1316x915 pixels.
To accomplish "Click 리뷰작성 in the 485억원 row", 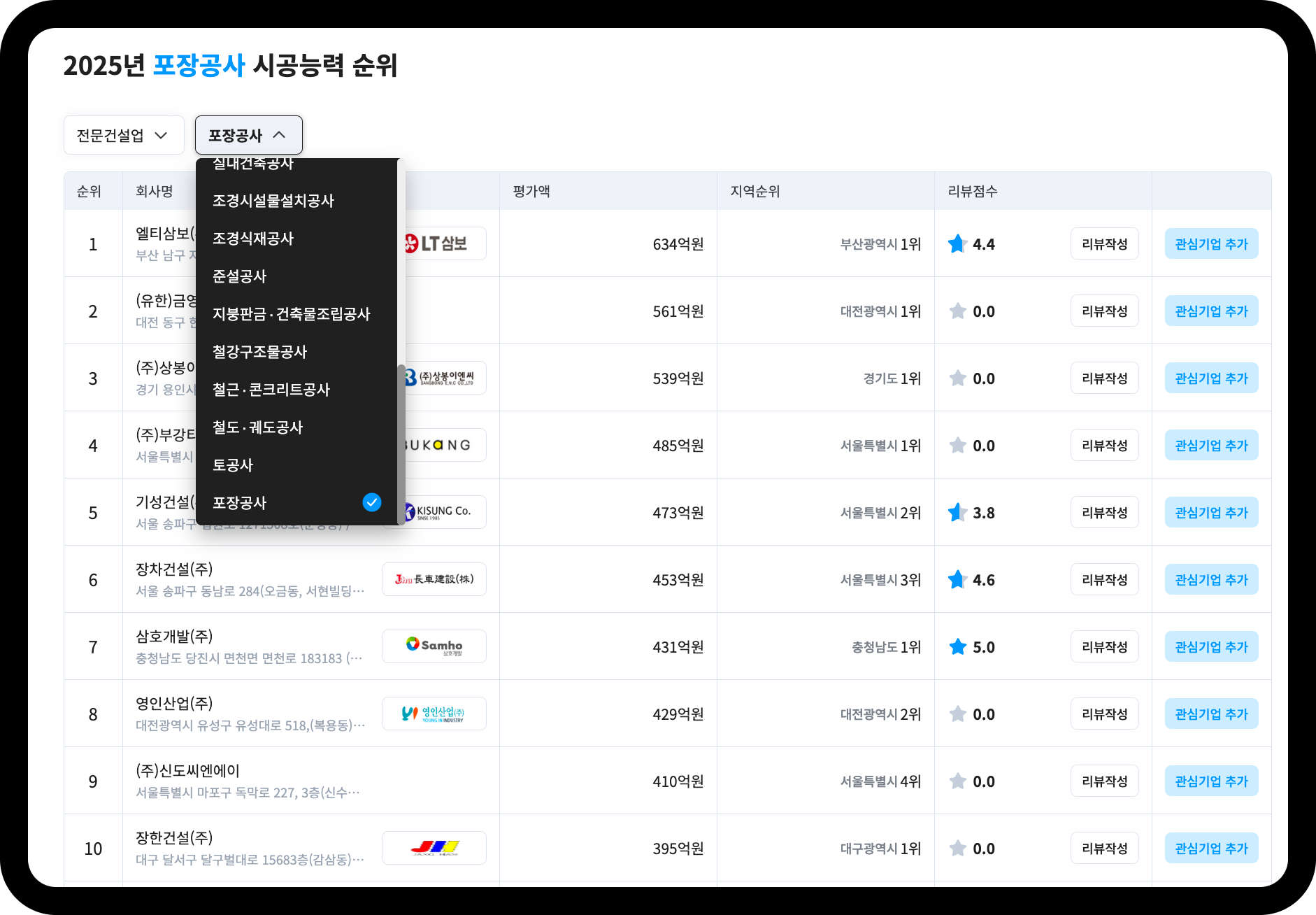I will 1104,445.
